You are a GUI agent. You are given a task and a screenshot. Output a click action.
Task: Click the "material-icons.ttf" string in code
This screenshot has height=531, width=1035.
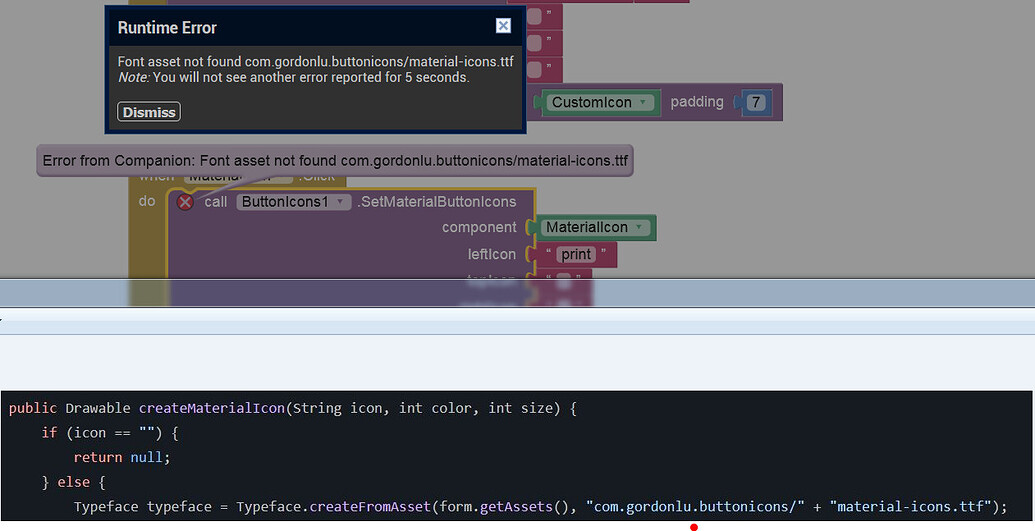click(x=912, y=506)
